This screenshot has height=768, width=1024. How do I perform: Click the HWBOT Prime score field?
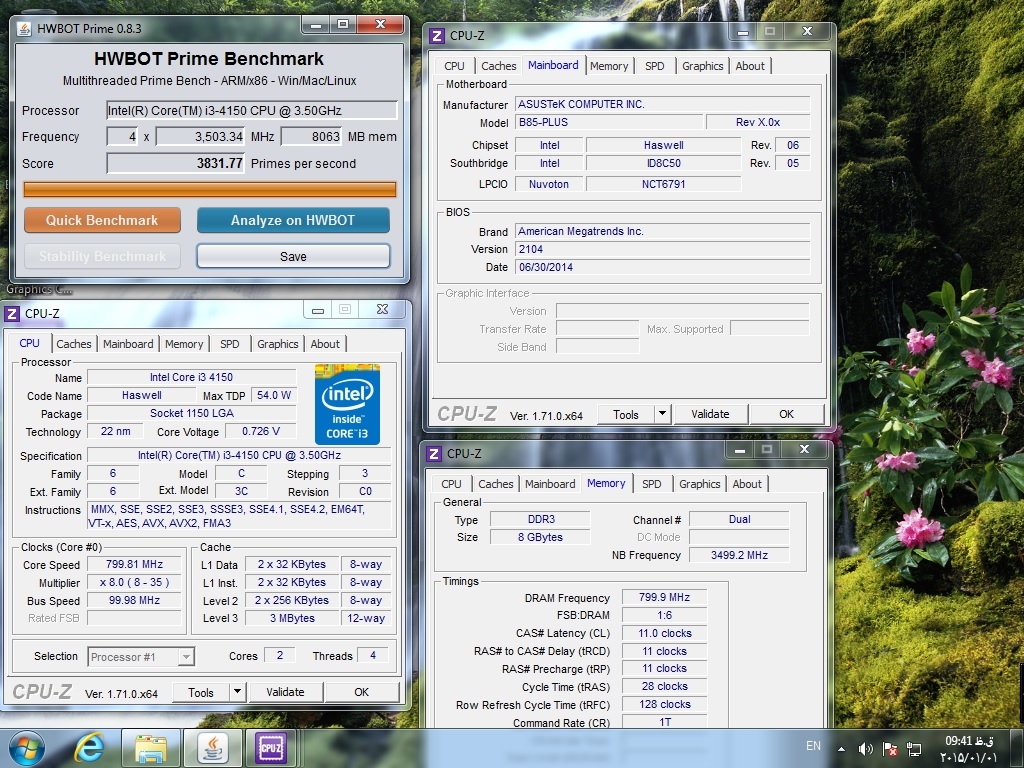(176, 163)
